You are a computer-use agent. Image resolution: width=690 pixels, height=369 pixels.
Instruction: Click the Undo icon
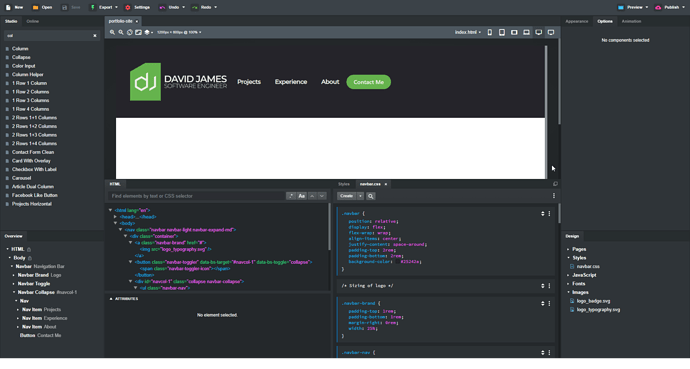[x=162, y=7]
